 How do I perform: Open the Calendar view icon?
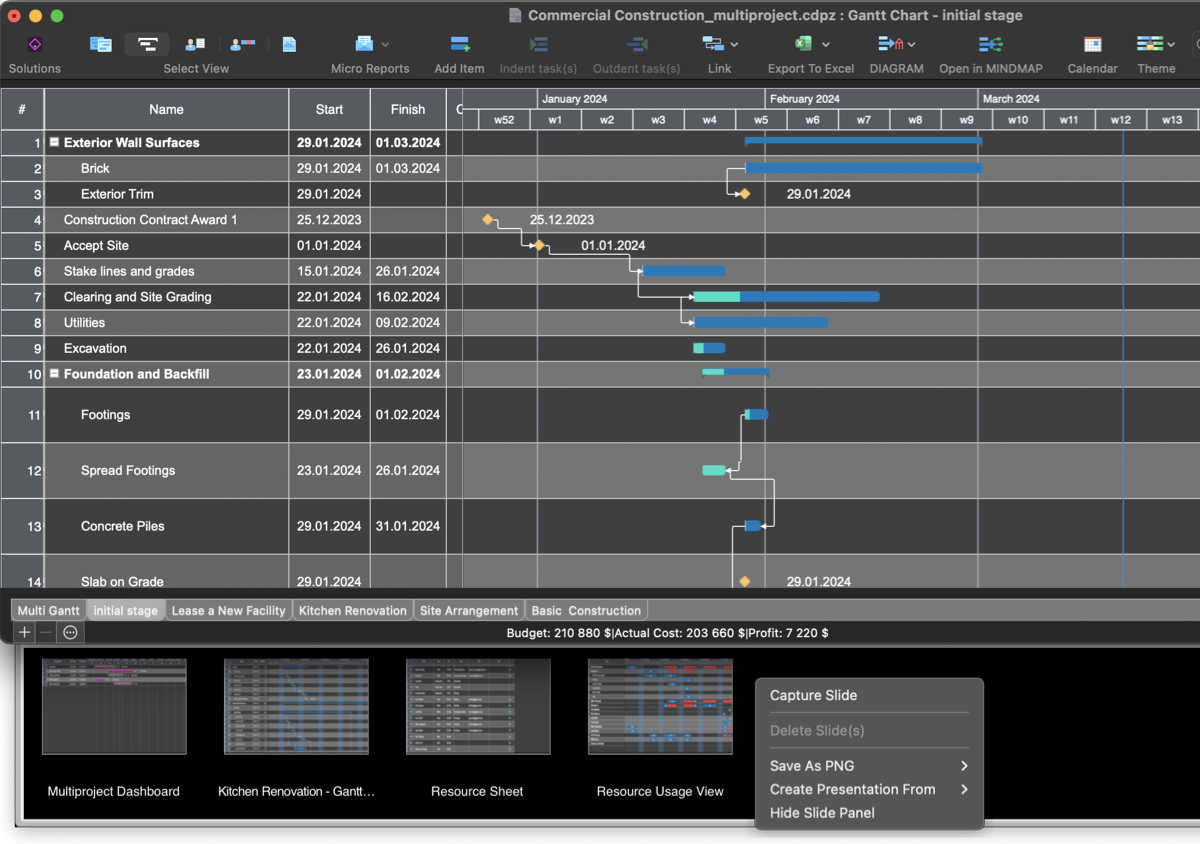1092,44
